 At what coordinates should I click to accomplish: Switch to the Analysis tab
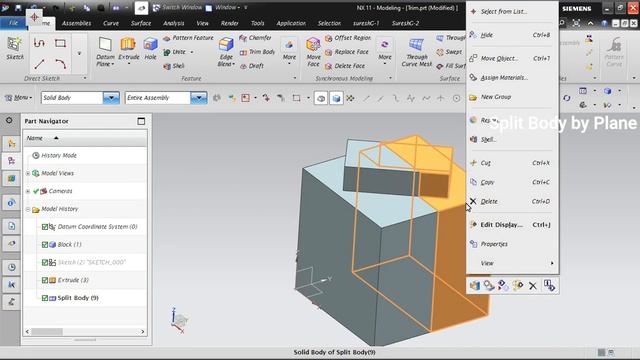[173, 23]
